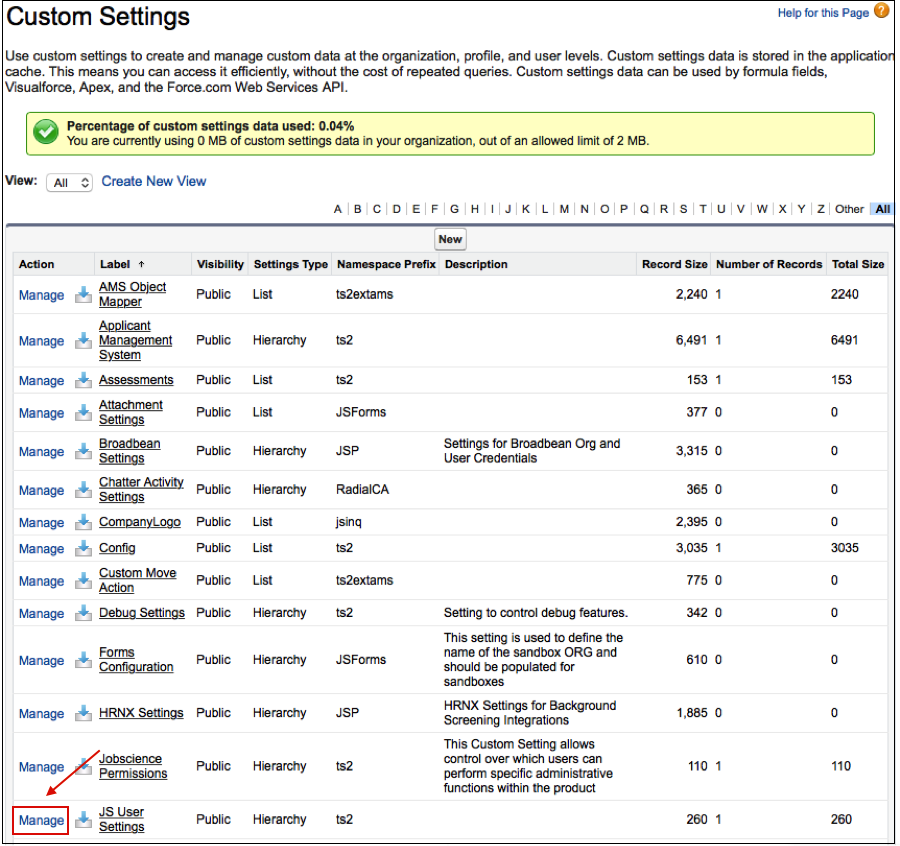Filter list by letter J
The image size is (900, 846).
pyautogui.click(x=508, y=209)
